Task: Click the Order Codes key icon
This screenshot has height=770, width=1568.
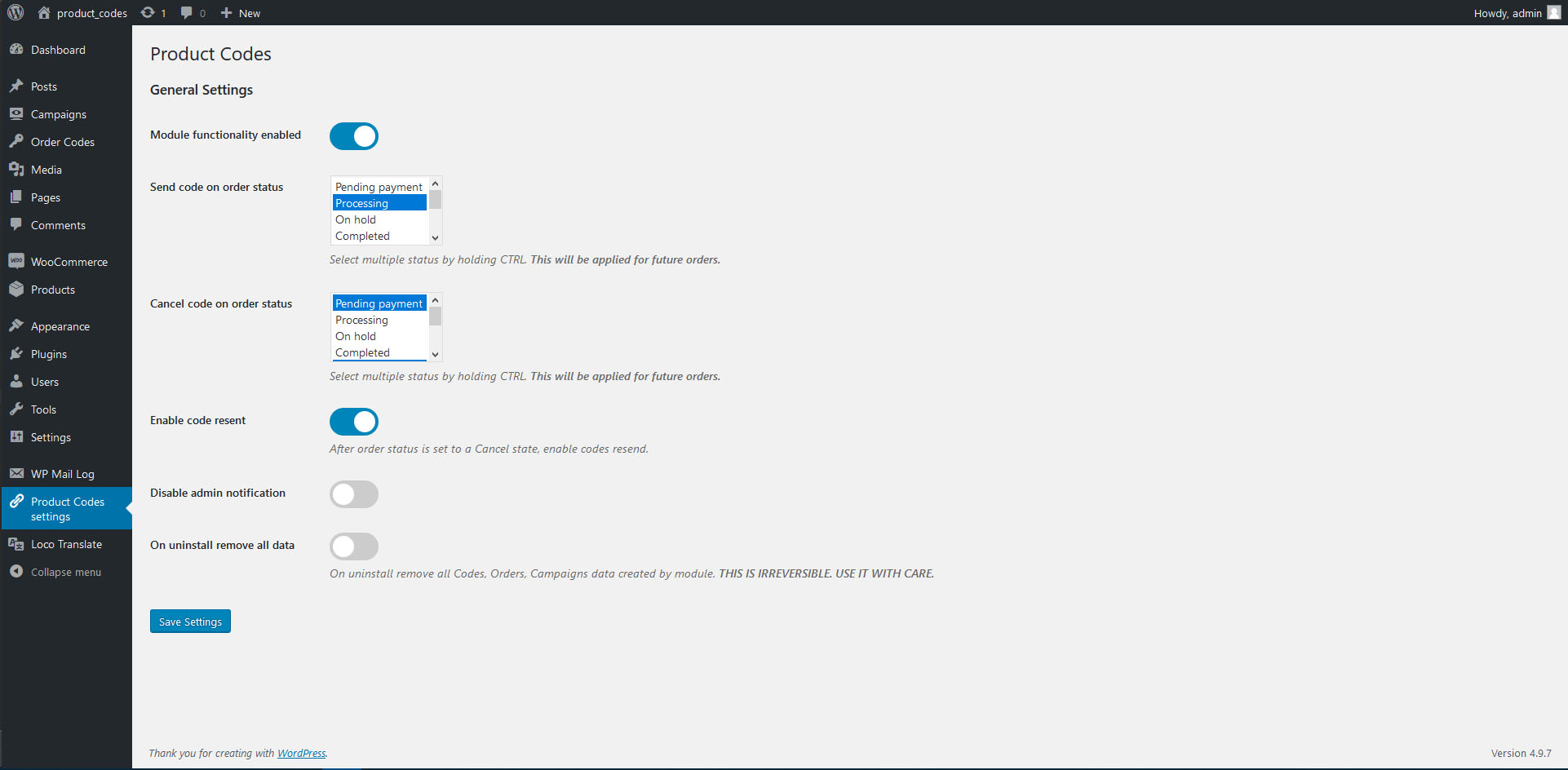Action: (x=16, y=141)
